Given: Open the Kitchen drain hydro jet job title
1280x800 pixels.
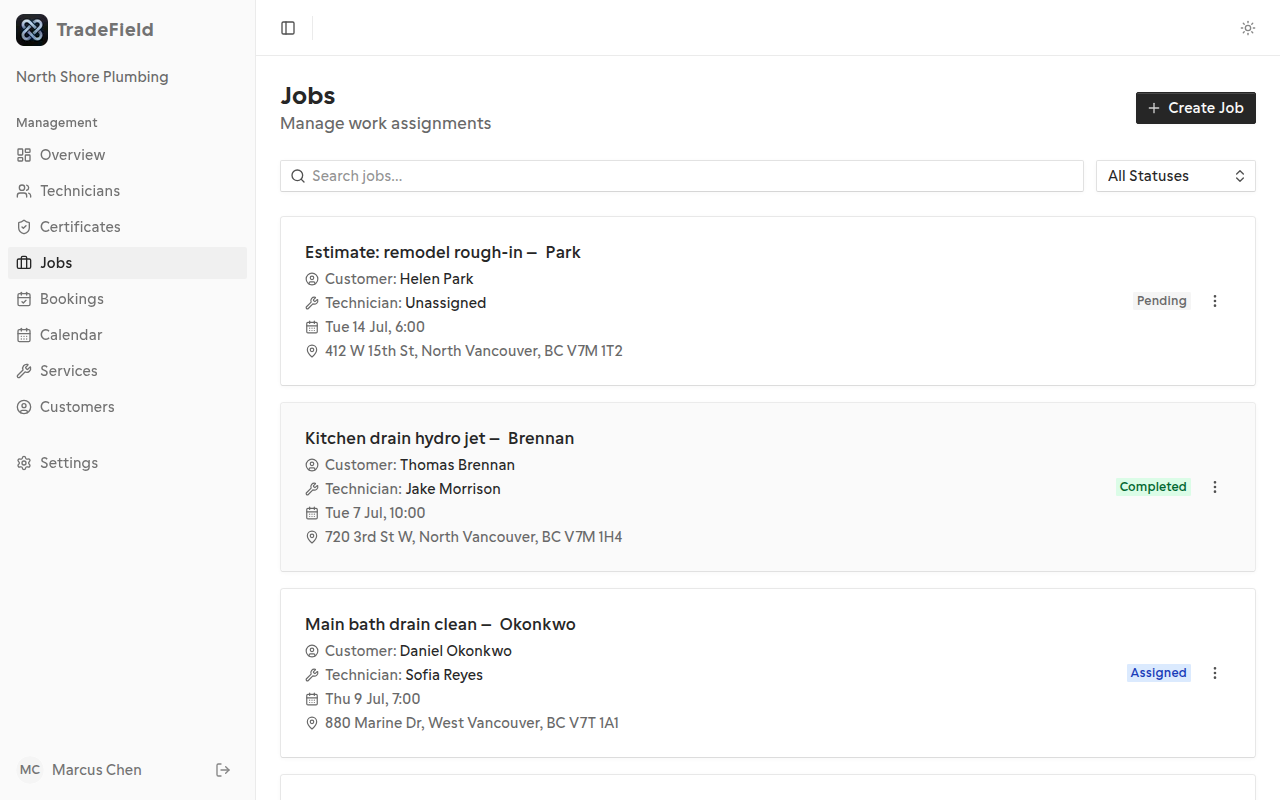Looking at the screenshot, I should pyautogui.click(x=440, y=438).
